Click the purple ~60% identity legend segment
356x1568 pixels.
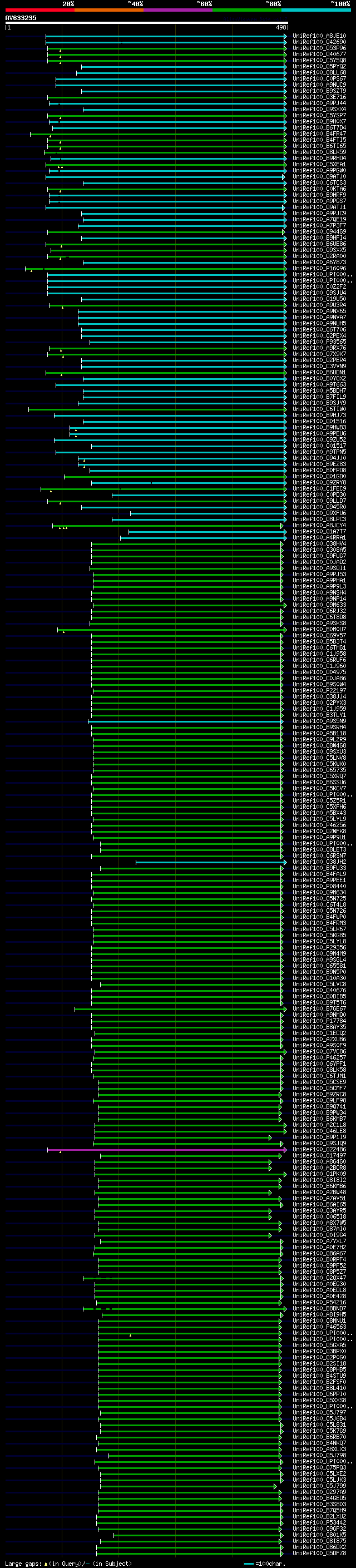coord(179,10)
